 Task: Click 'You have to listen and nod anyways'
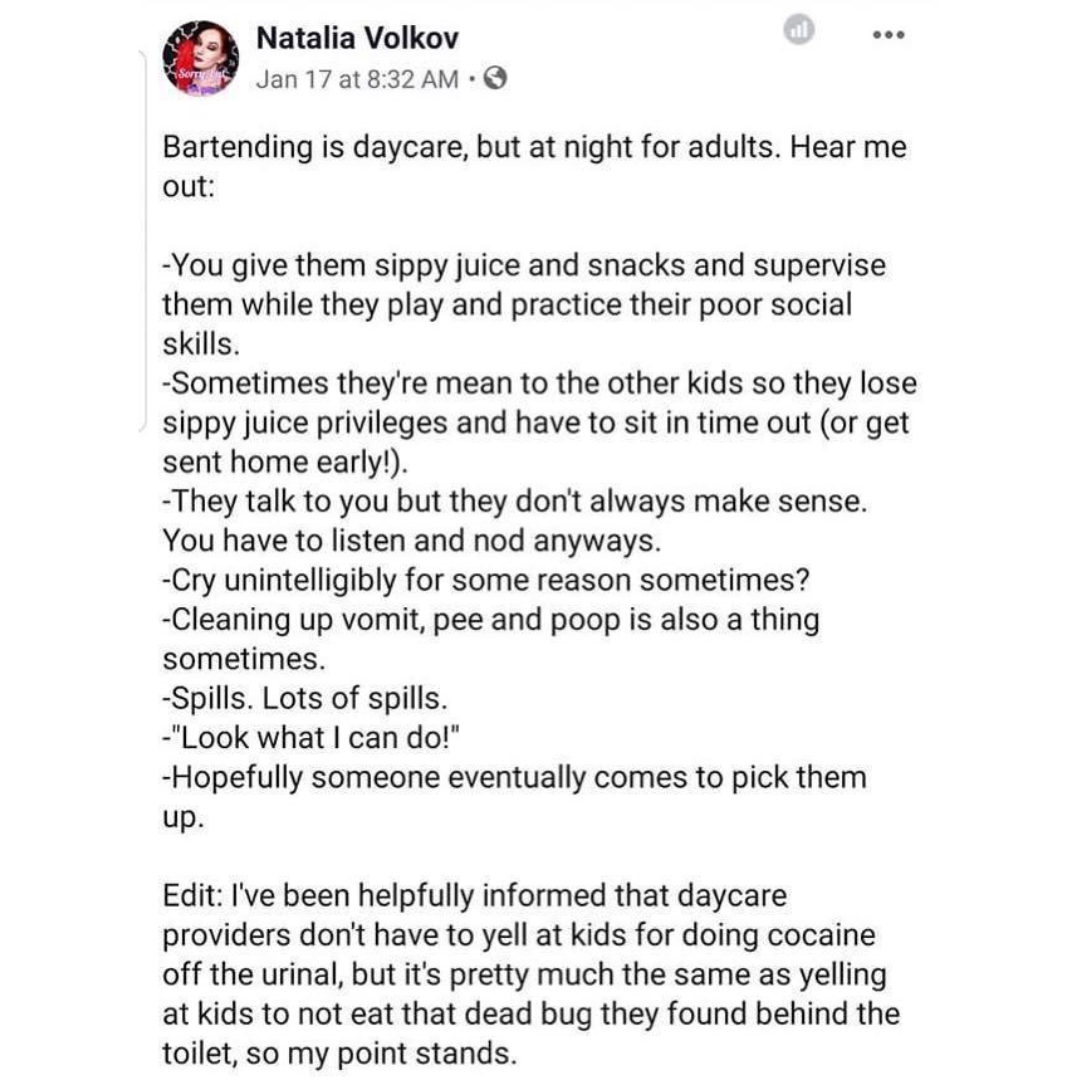[x=411, y=541]
